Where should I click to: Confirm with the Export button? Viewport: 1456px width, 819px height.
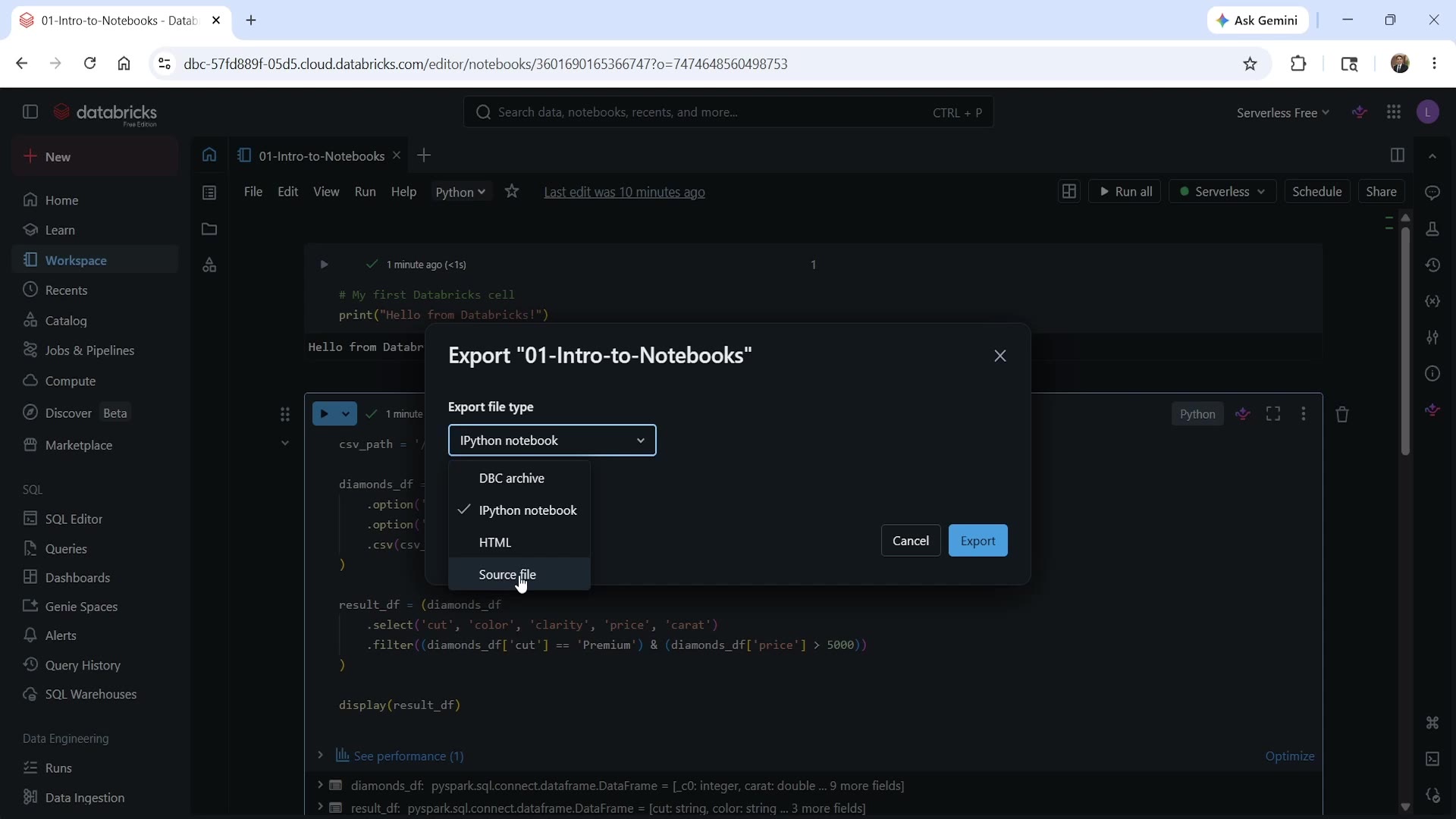coord(977,541)
